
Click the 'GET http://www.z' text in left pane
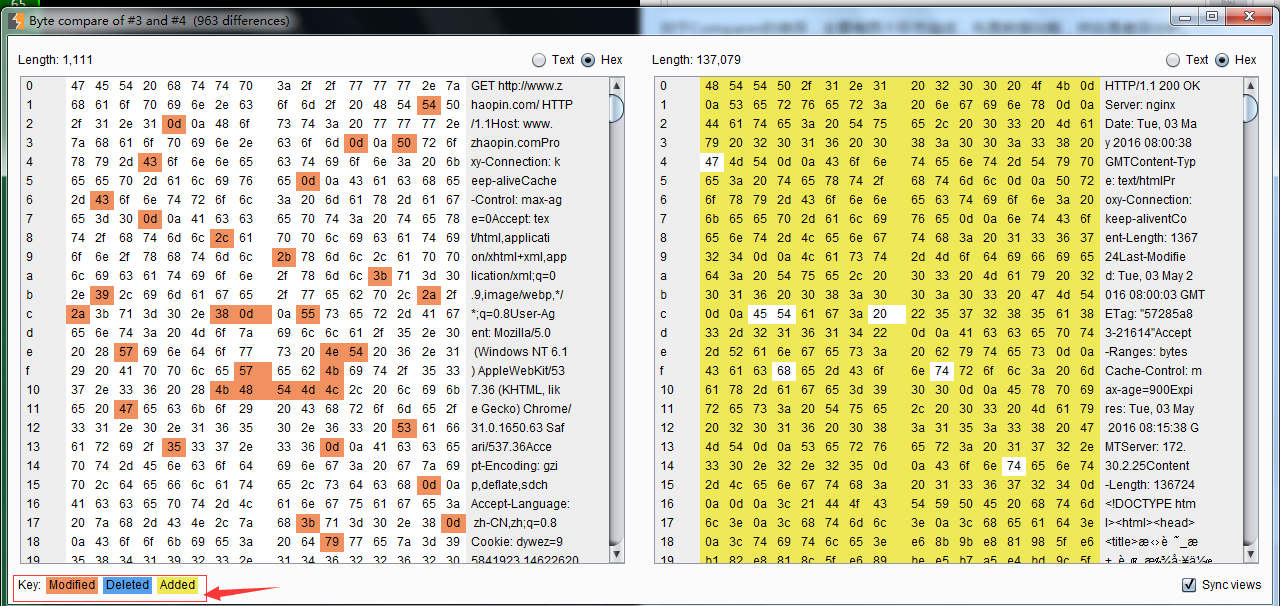(517, 86)
